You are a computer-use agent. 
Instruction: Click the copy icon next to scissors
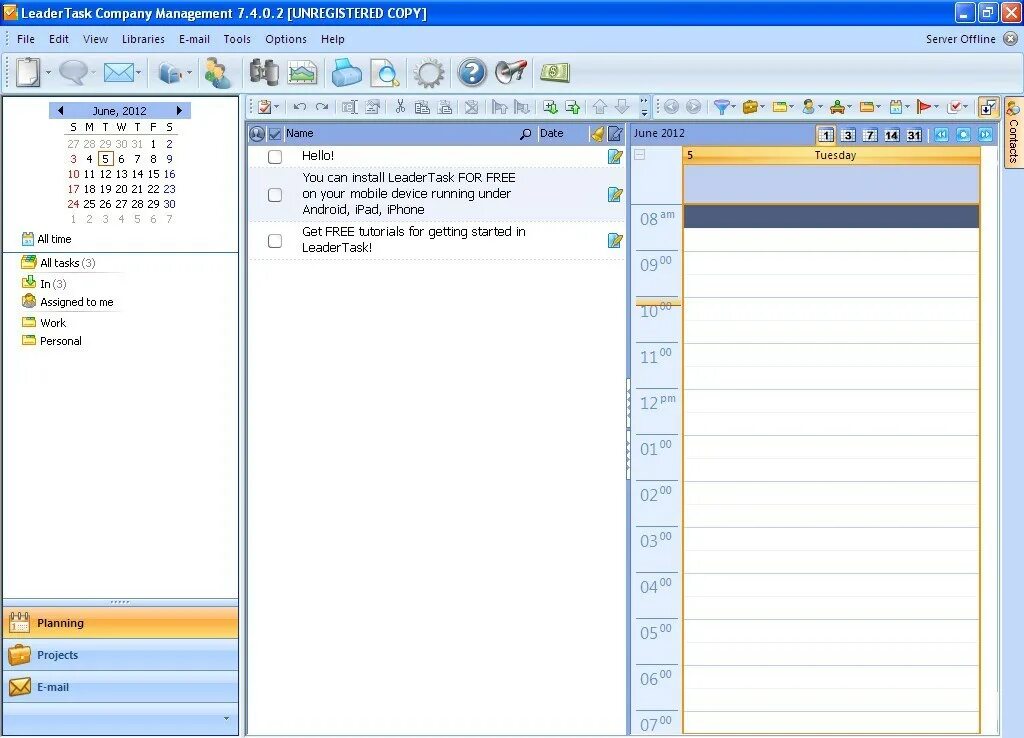point(422,107)
